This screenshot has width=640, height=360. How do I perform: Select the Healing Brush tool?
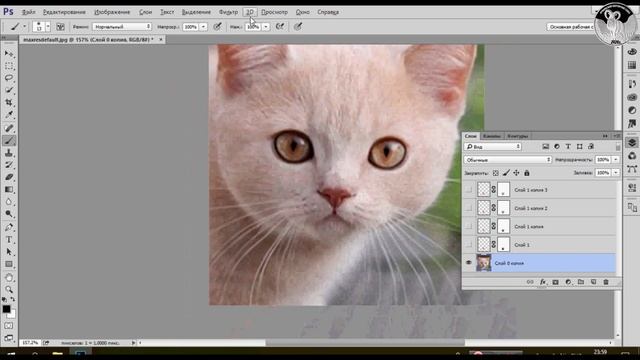coord(9,128)
